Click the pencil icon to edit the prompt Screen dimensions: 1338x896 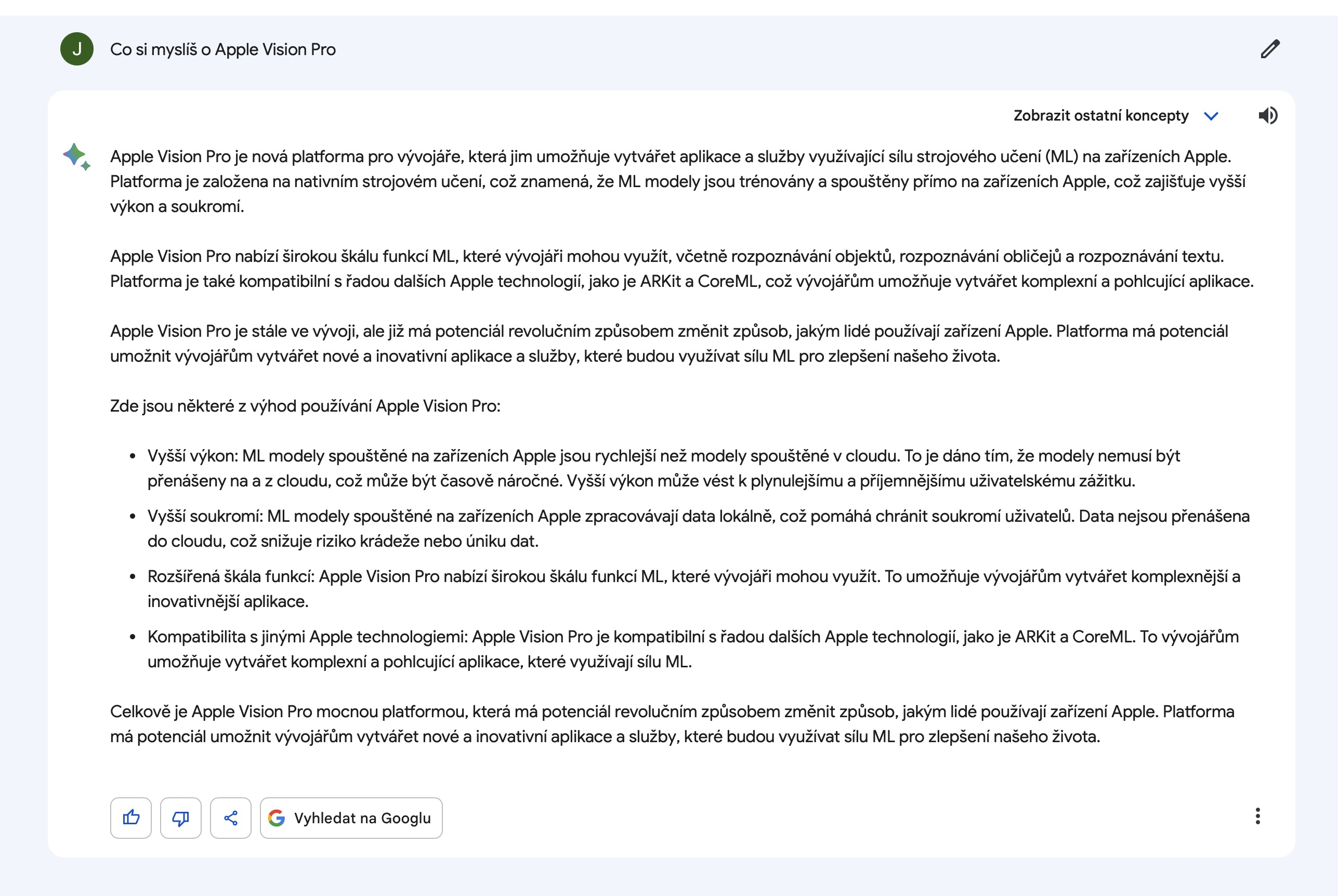(1269, 49)
